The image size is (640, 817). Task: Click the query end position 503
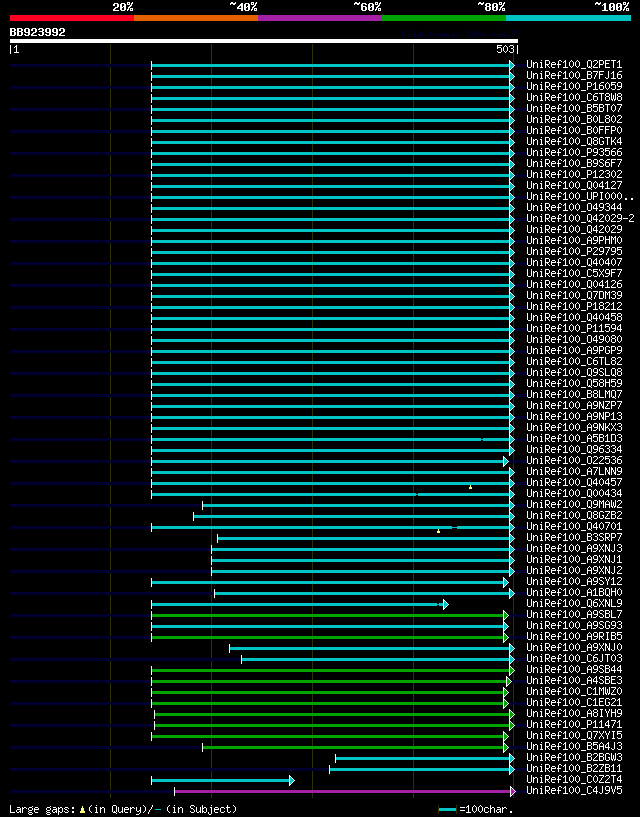505,49
